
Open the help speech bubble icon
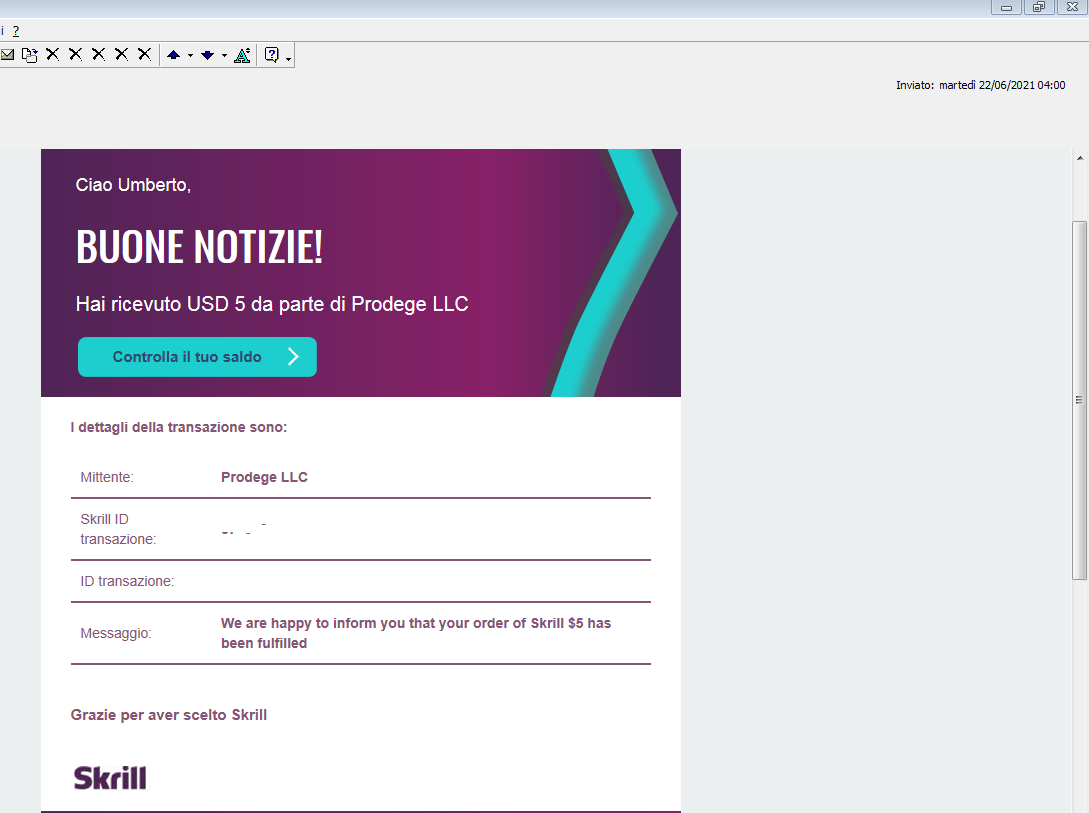pyautogui.click(x=272, y=54)
